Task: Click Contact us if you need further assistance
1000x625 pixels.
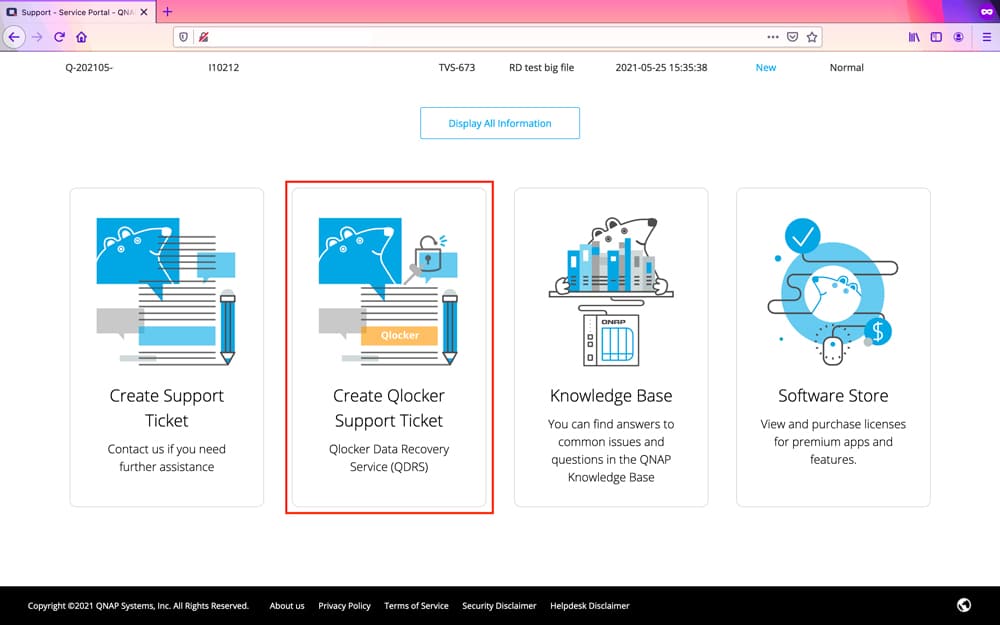Action: 166,458
